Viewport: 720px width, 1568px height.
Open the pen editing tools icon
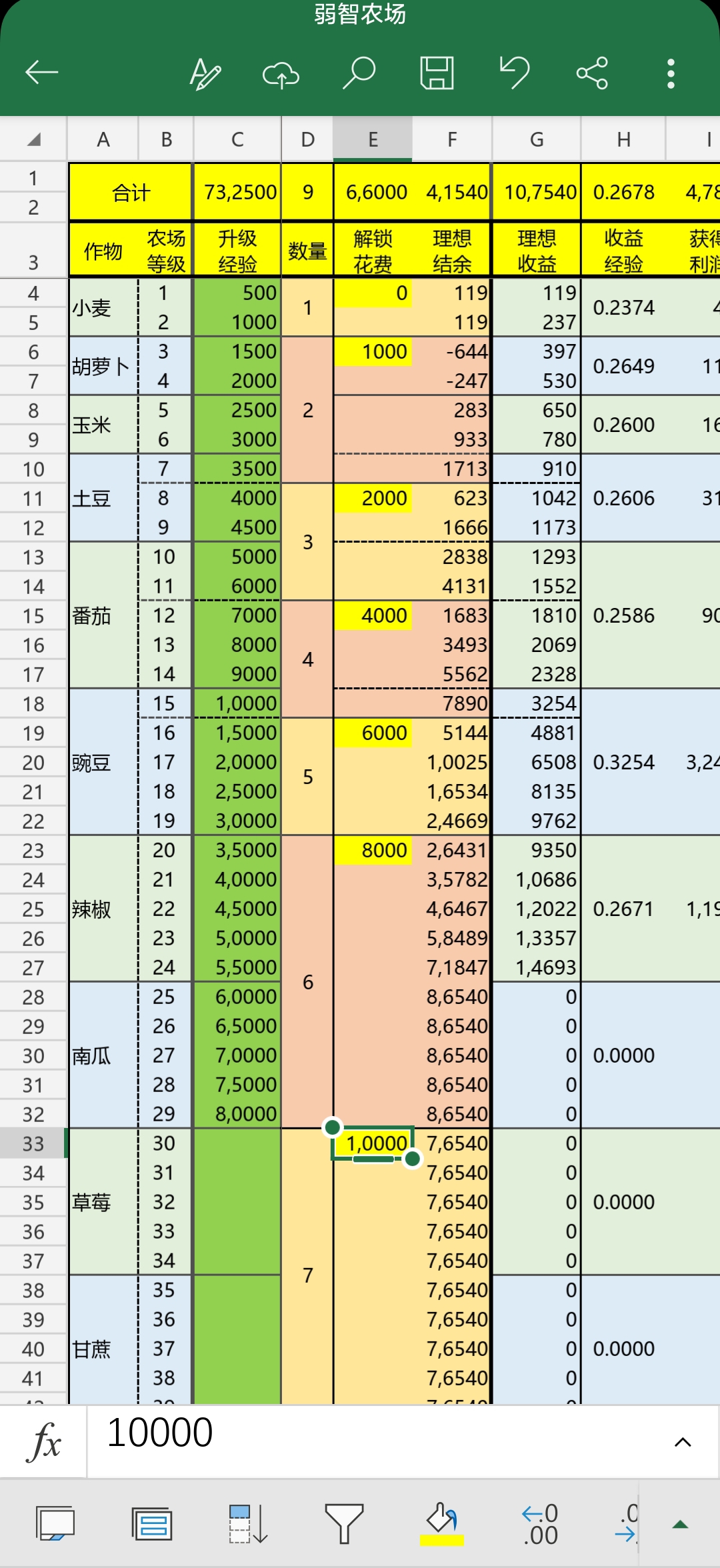205,73
